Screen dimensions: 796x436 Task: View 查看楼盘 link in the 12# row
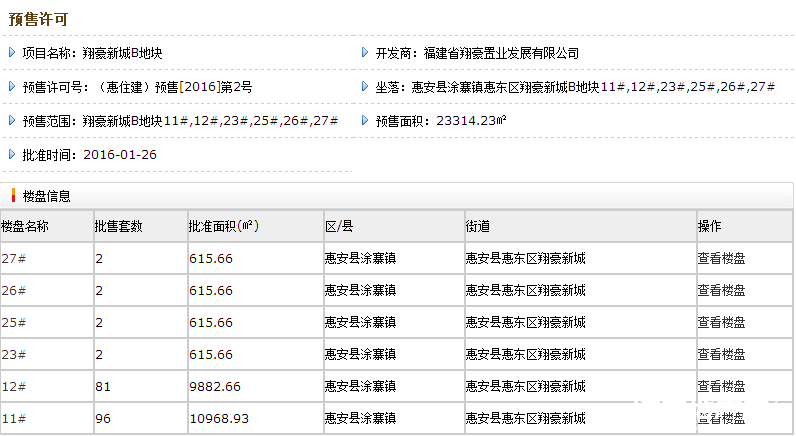point(721,386)
